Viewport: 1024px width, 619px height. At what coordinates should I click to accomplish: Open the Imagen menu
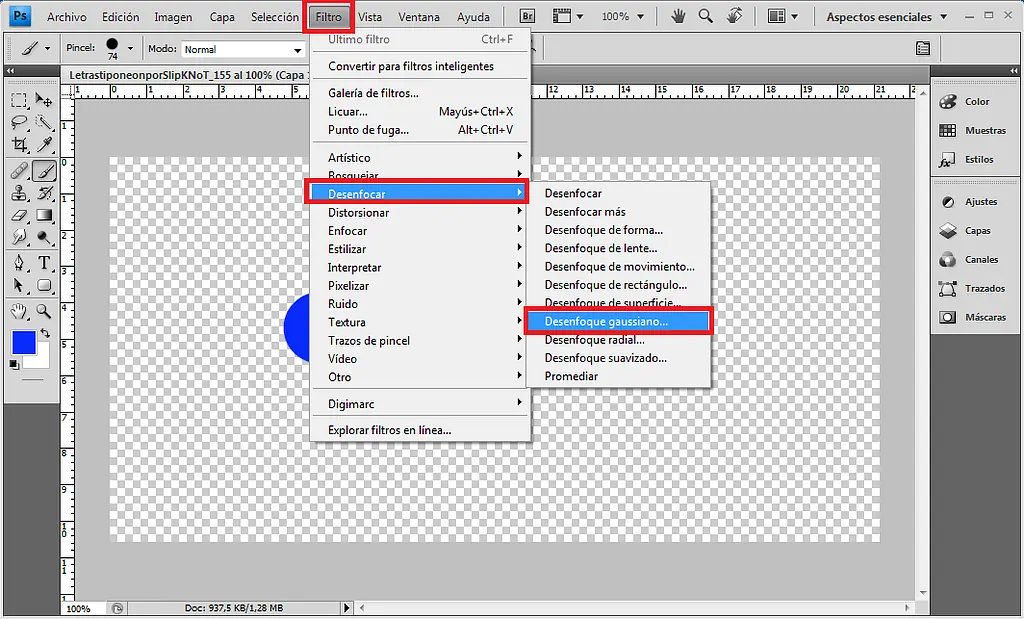(x=173, y=17)
